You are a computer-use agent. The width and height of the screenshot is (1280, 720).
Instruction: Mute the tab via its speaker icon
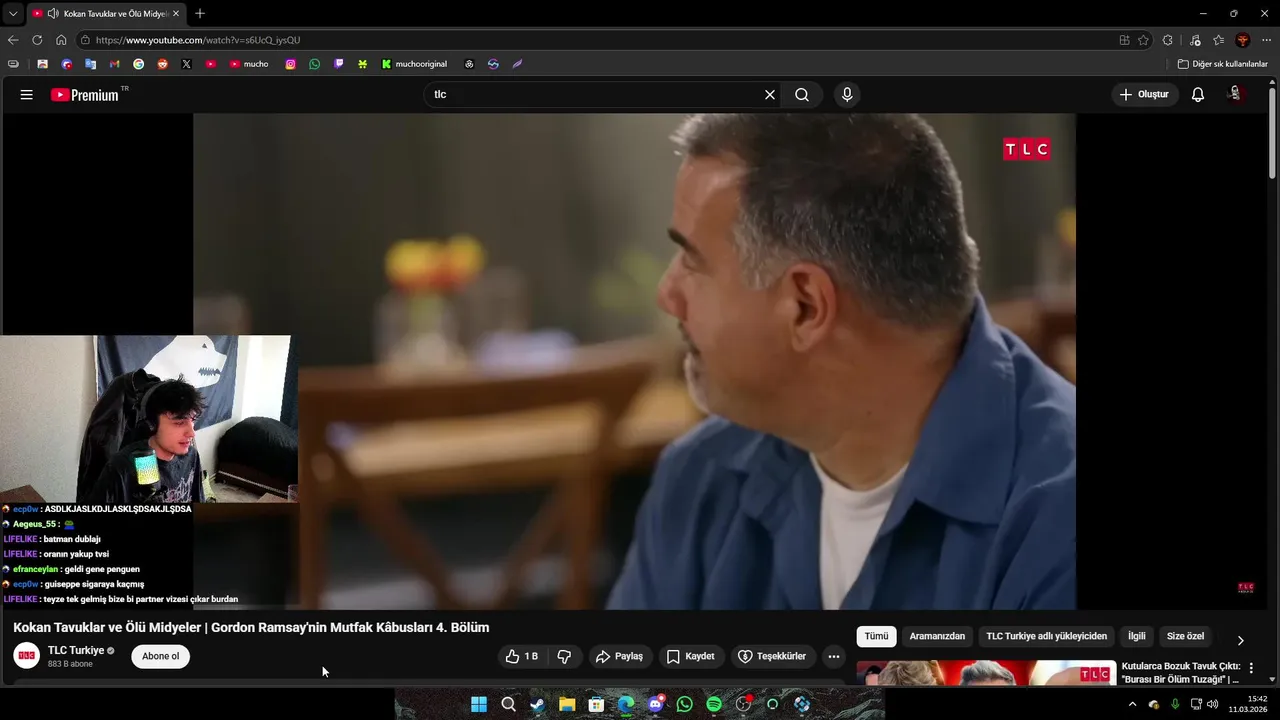(x=52, y=14)
